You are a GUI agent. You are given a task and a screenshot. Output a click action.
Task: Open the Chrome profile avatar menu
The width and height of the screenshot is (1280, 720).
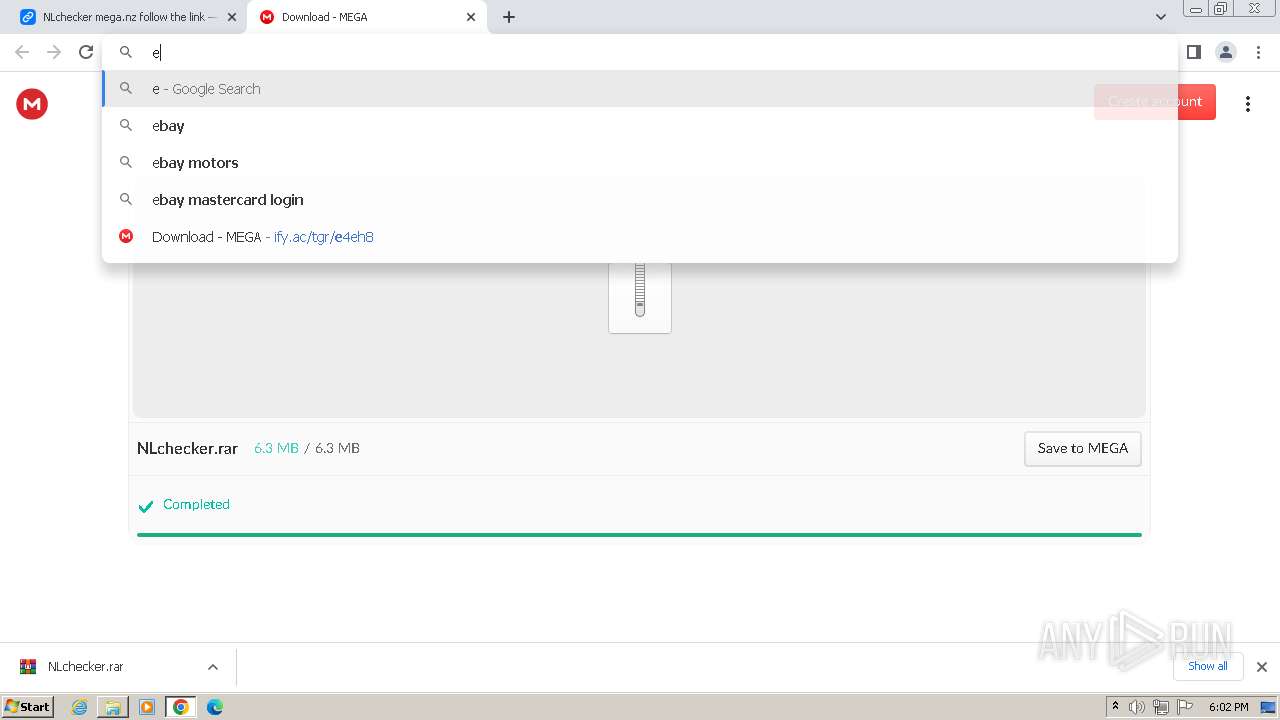click(1225, 52)
